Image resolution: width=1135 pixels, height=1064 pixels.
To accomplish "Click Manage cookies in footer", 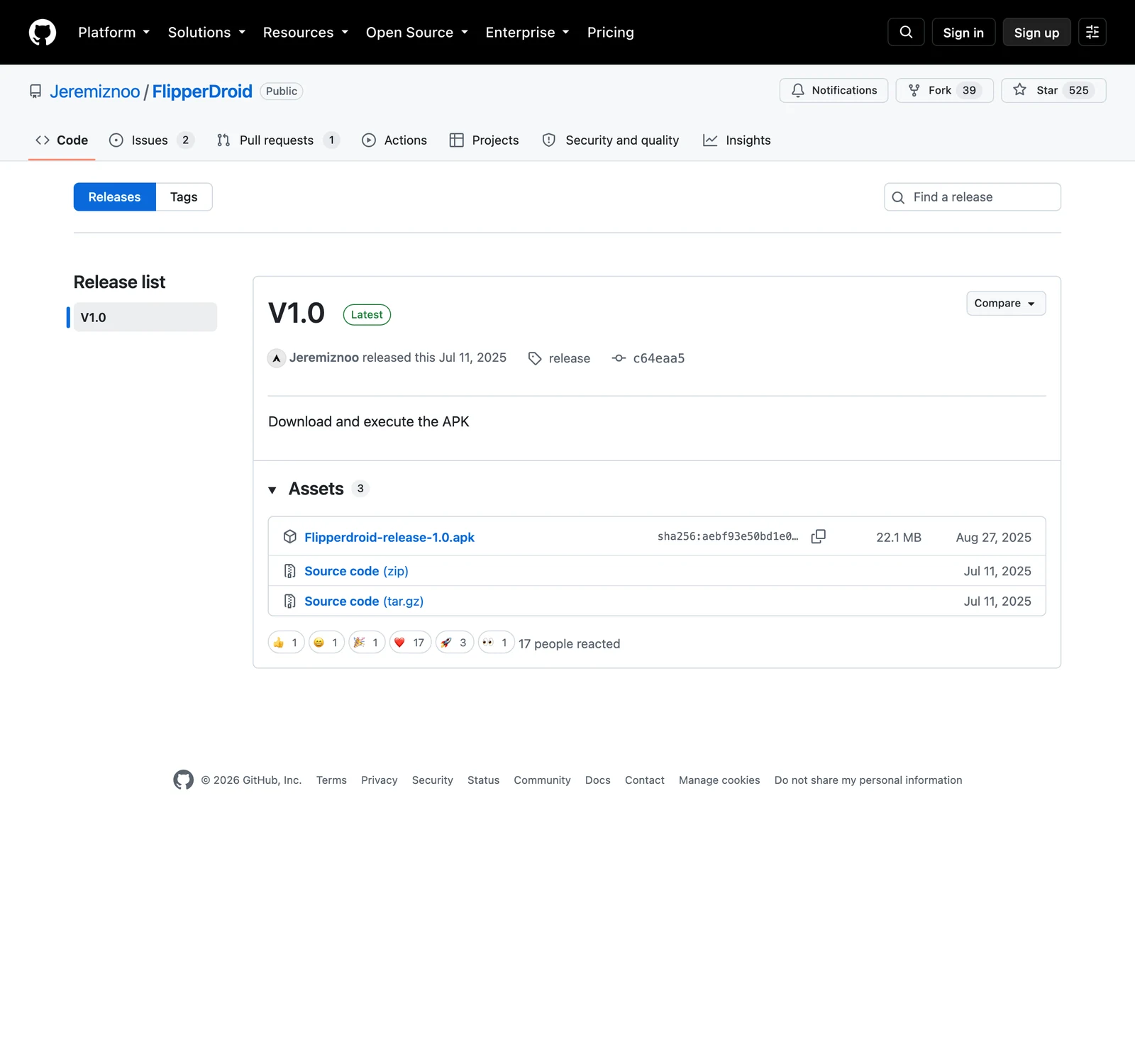I will click(719, 780).
